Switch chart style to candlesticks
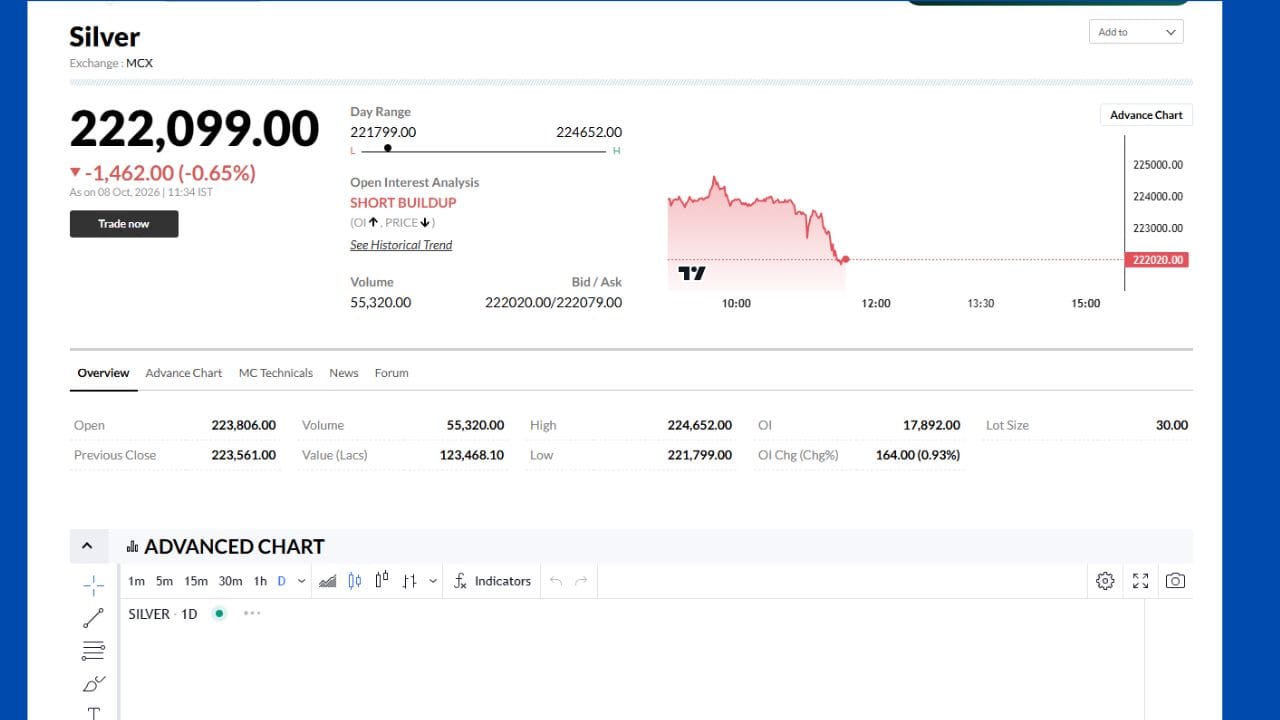This screenshot has width=1280, height=720. coord(354,581)
